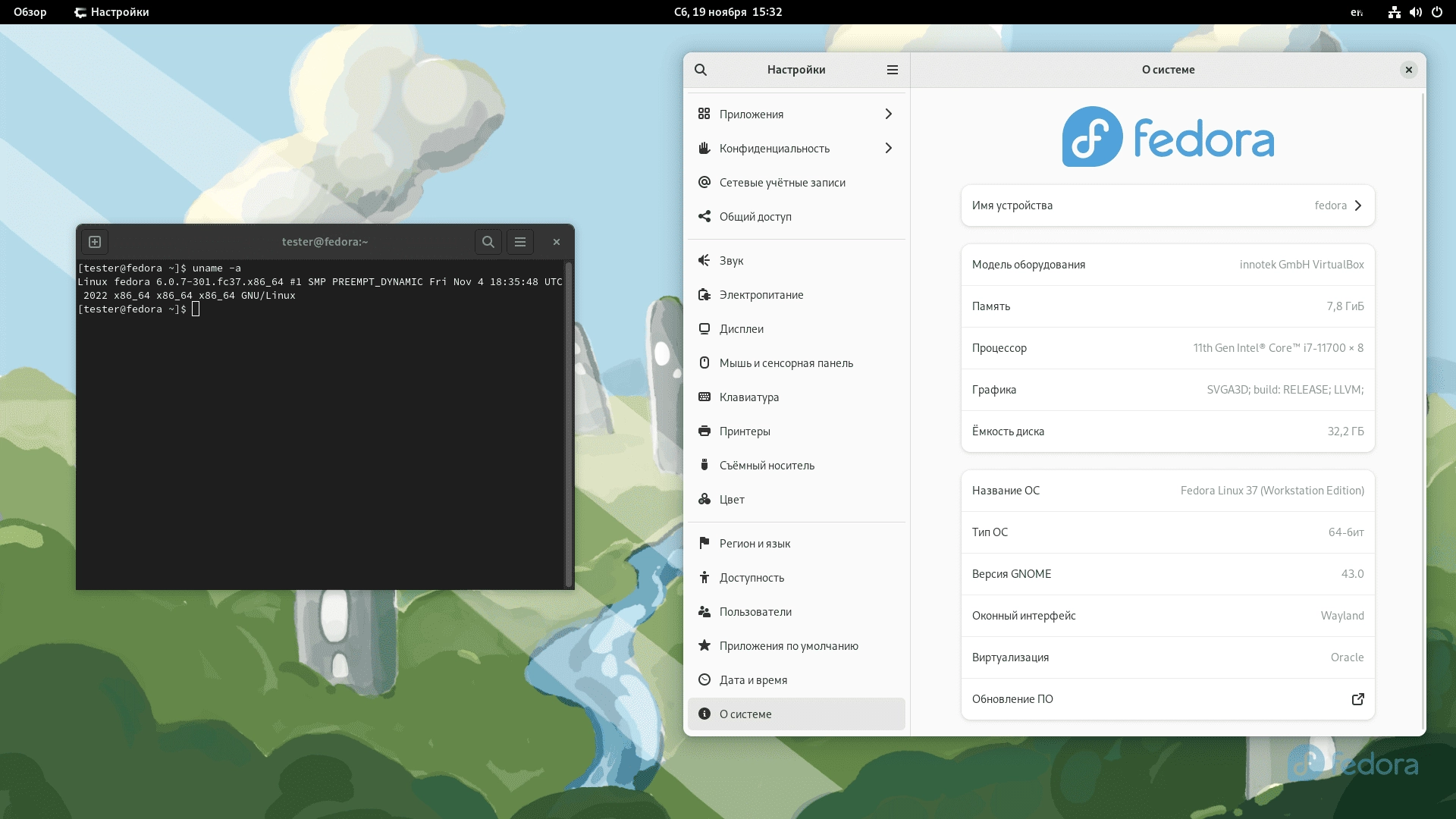Select Дисплеи in the settings list
The image size is (1456, 819).
click(x=796, y=328)
